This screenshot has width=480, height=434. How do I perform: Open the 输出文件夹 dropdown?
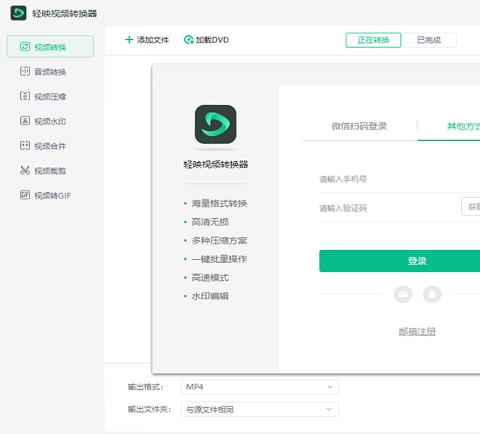260,409
